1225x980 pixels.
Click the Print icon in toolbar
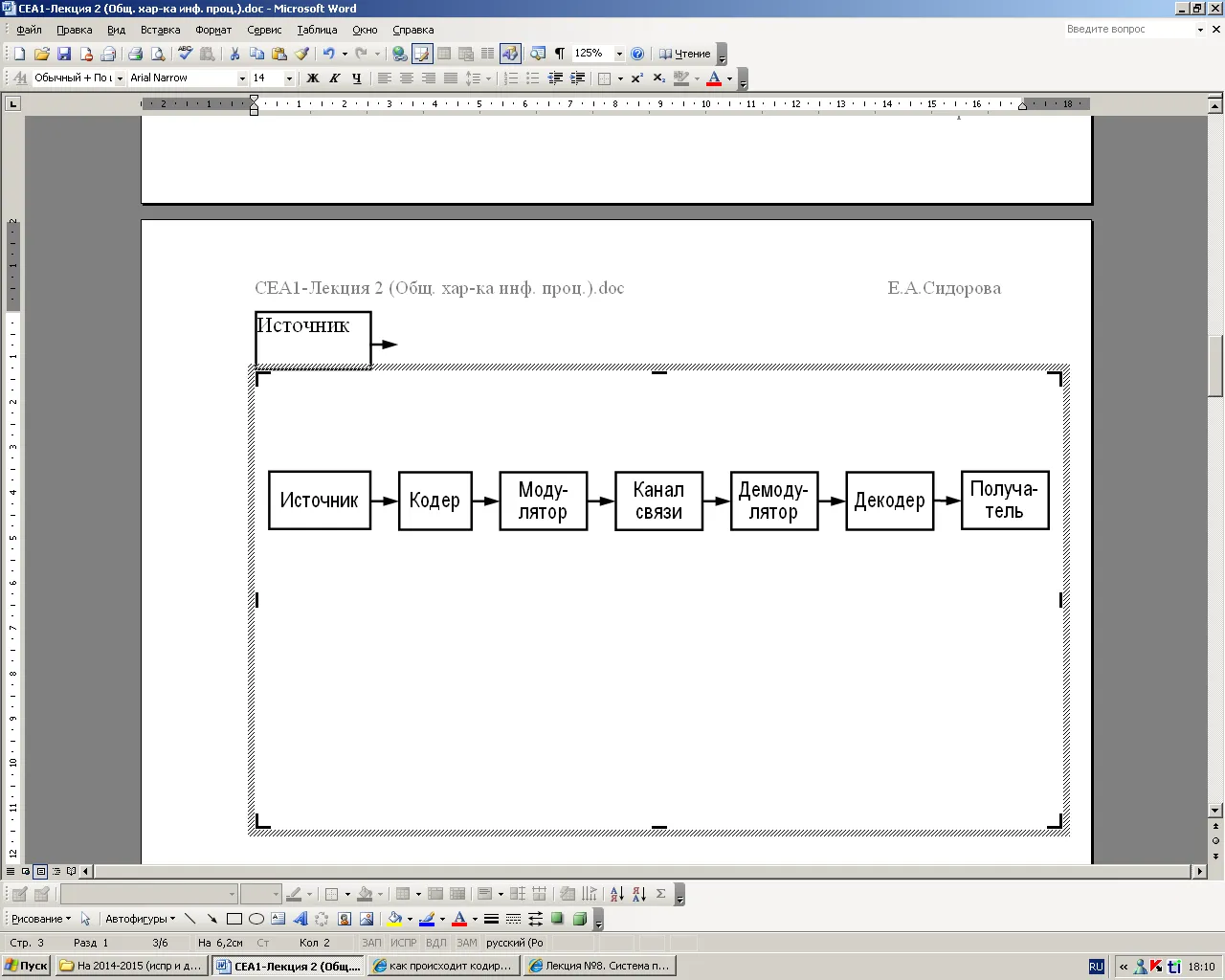pos(135,54)
